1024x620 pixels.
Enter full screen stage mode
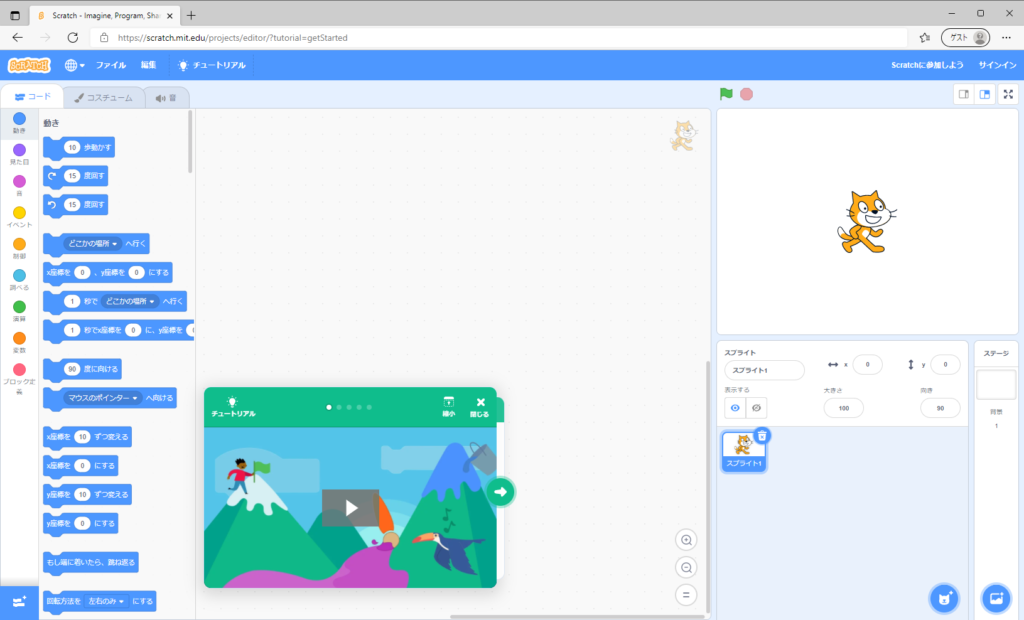1008,94
